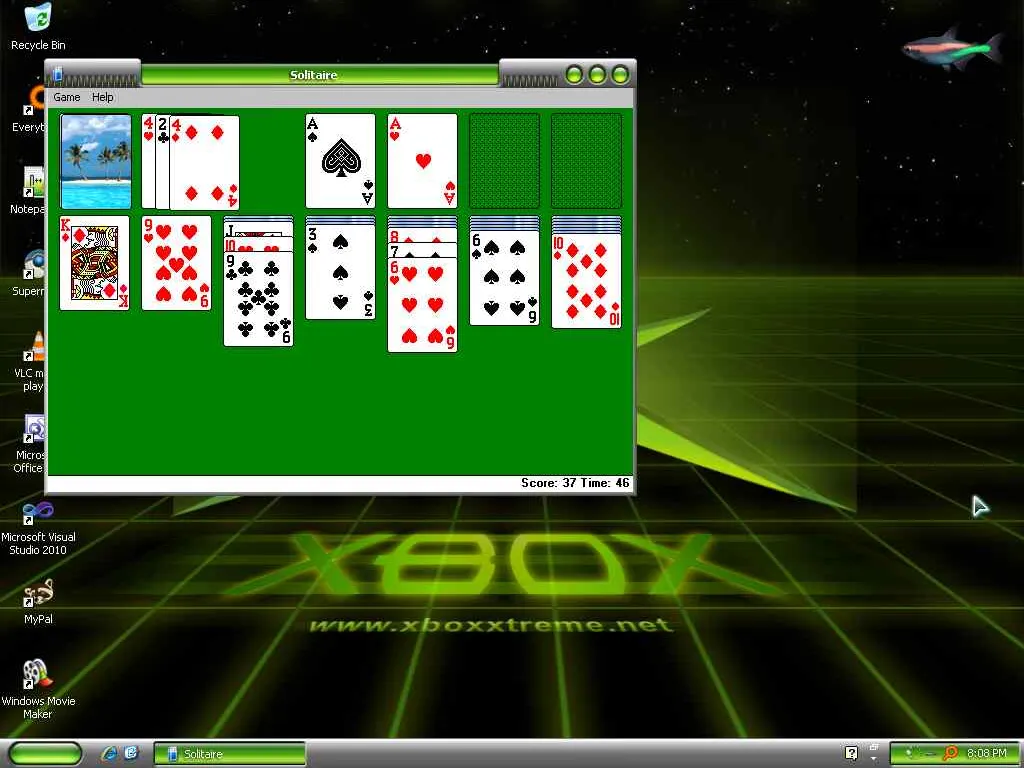Click the fish desktop gadget
This screenshot has height=768, width=1024.
[x=953, y=47]
